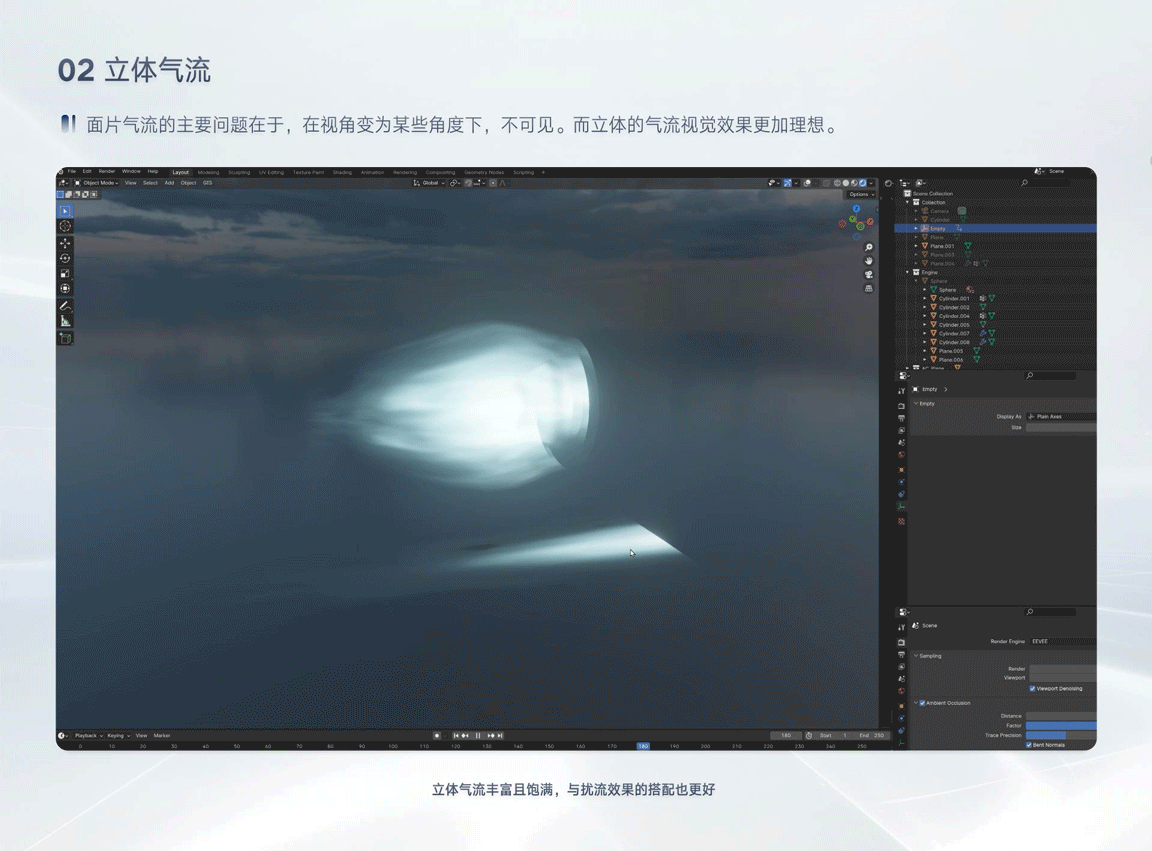Select the Measure tool
Viewport: 1152px width, 851px height.
[x=65, y=321]
